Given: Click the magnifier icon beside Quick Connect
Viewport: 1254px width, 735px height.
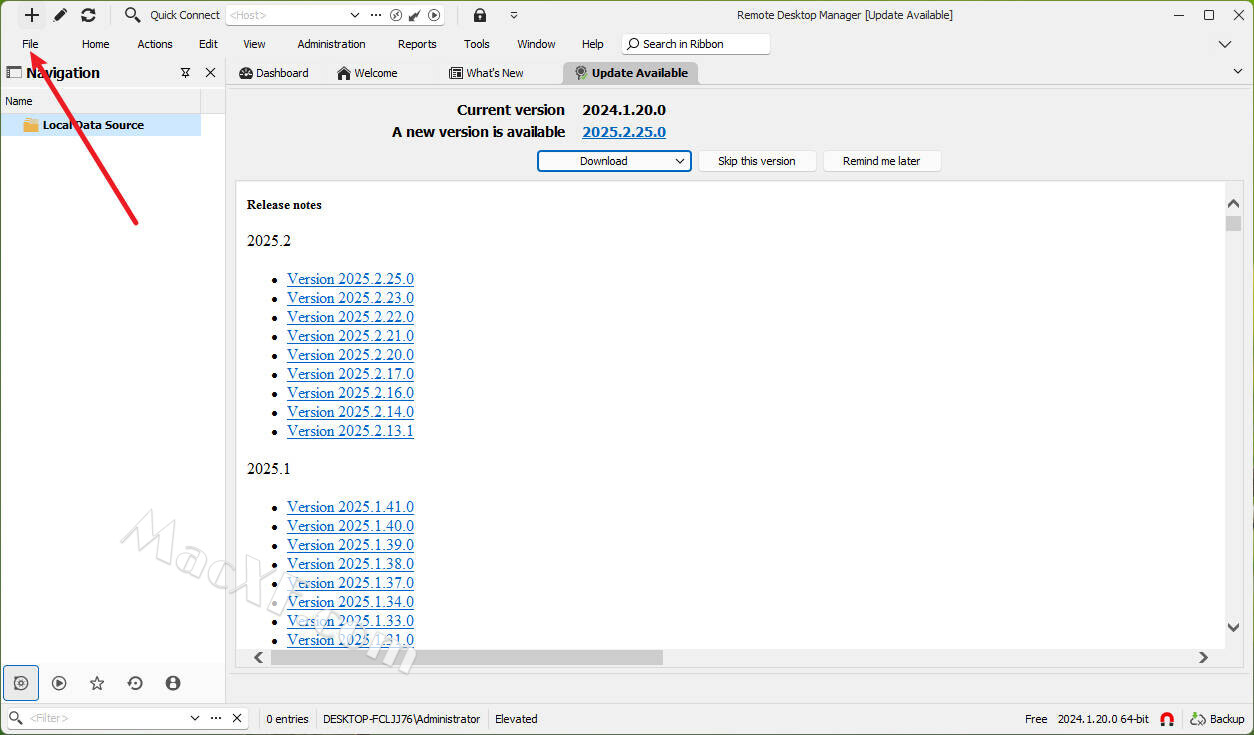Looking at the screenshot, I should 132,15.
